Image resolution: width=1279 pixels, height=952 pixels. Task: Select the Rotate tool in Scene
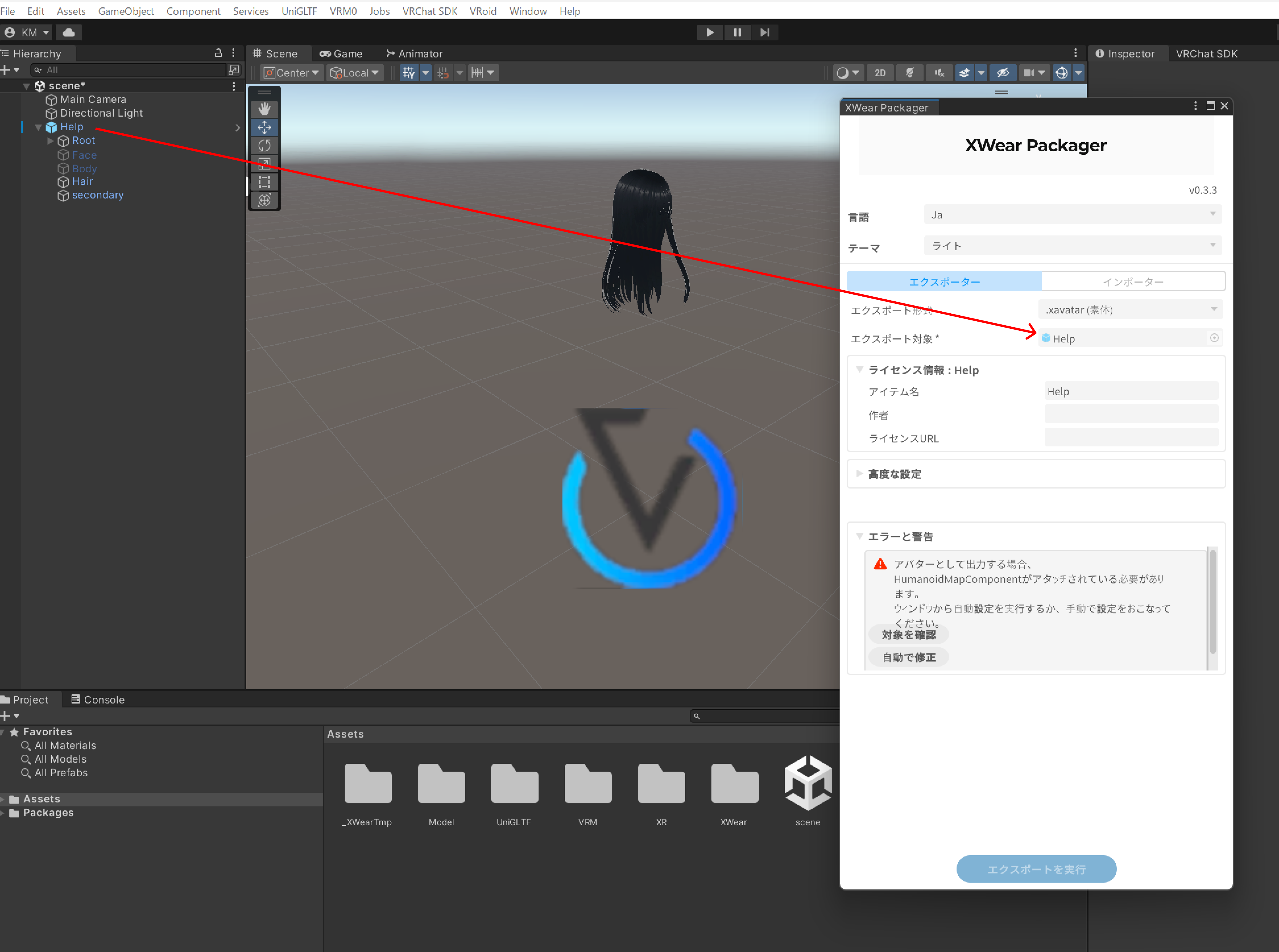(x=264, y=146)
